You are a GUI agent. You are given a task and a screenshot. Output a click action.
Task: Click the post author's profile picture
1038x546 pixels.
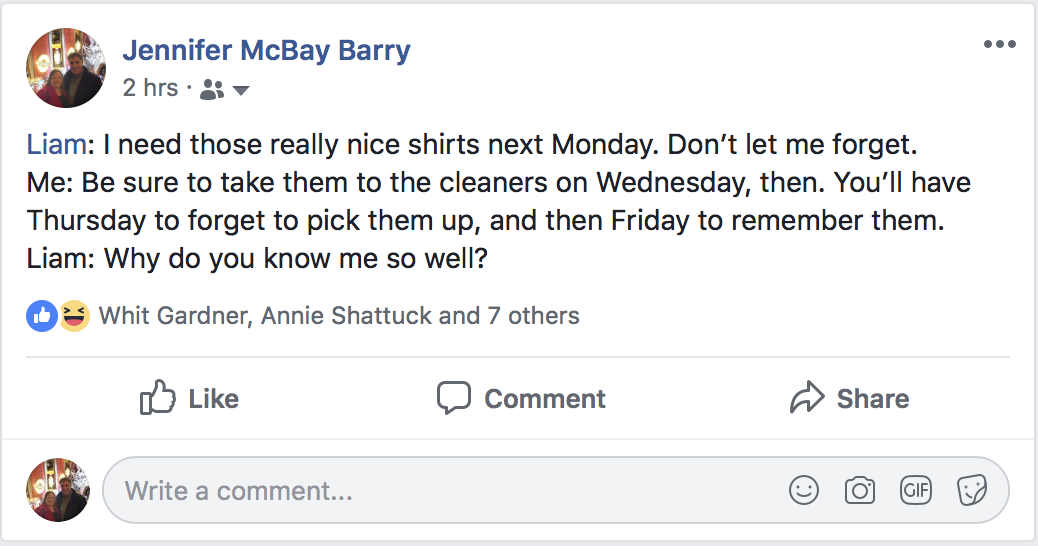click(x=66, y=67)
